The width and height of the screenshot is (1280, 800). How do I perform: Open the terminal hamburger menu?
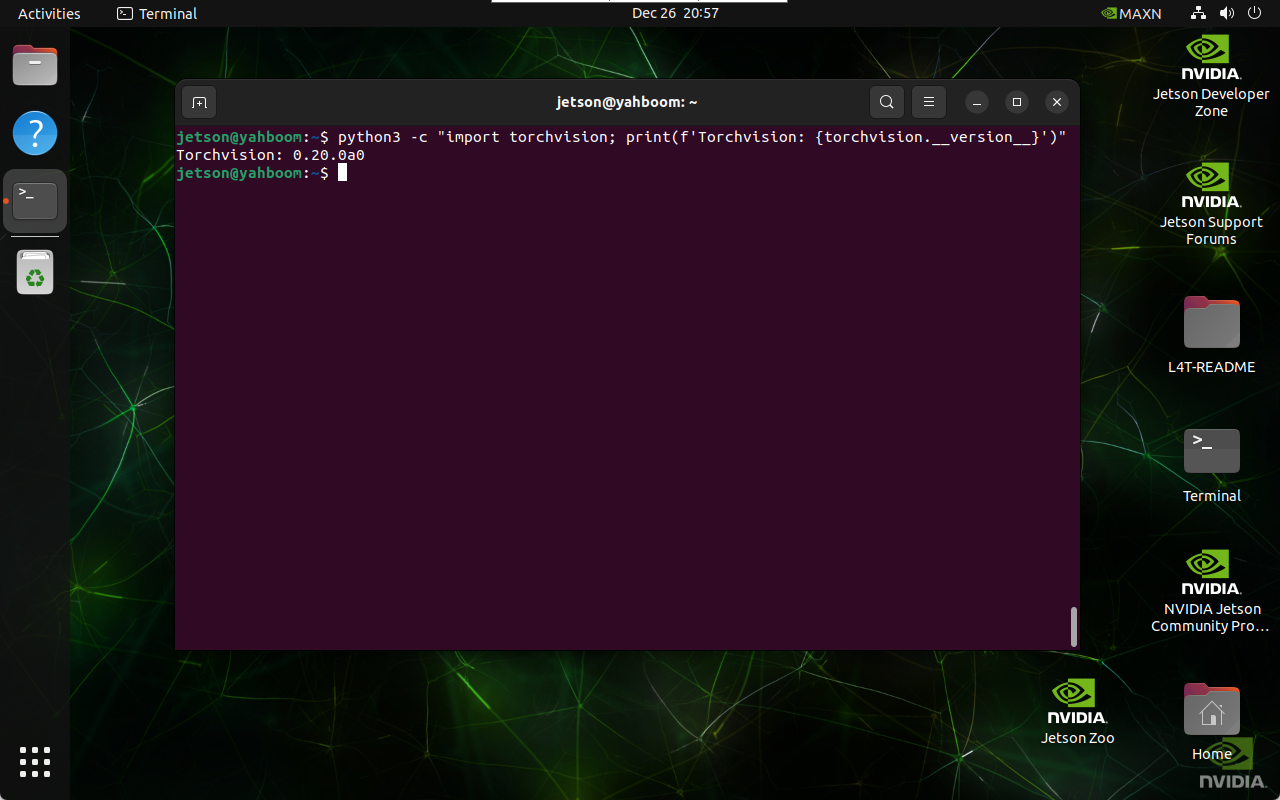tap(928, 102)
